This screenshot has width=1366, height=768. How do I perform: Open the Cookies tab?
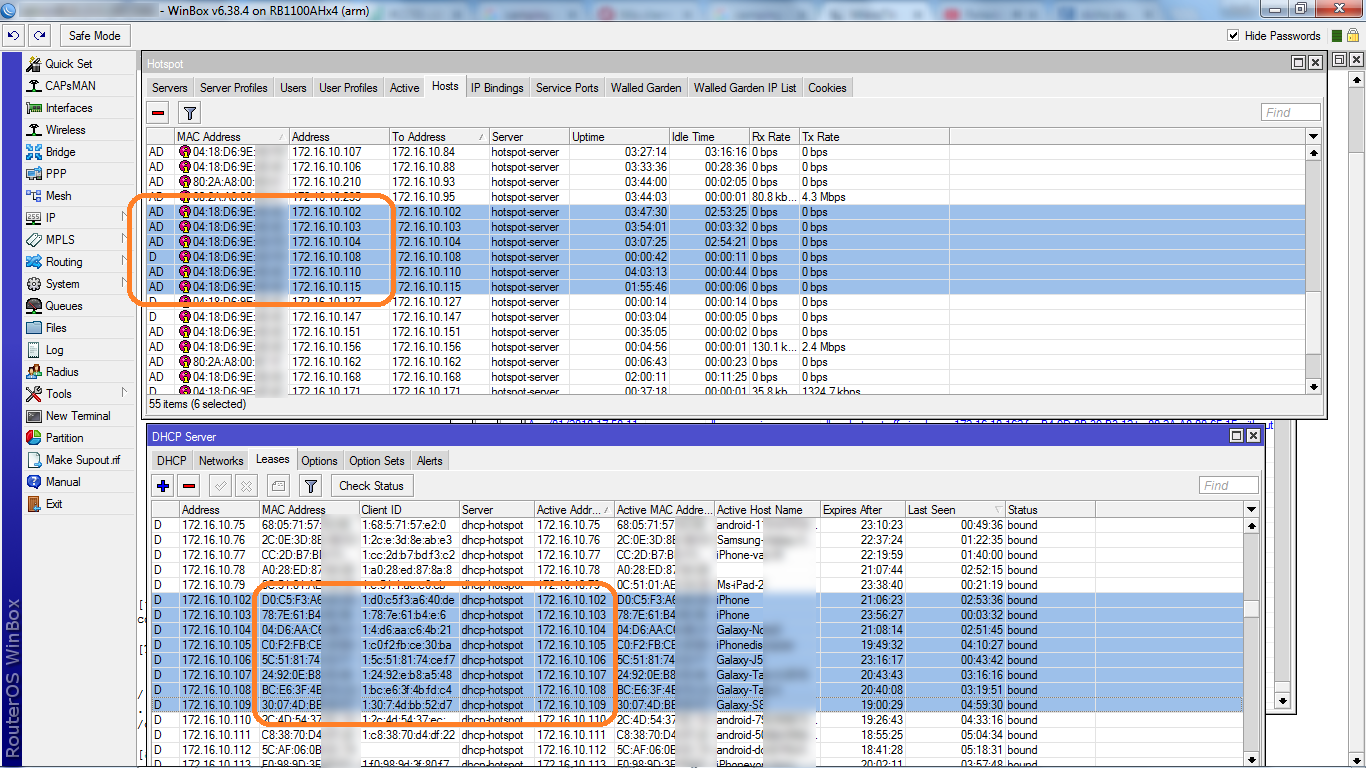click(x=827, y=88)
